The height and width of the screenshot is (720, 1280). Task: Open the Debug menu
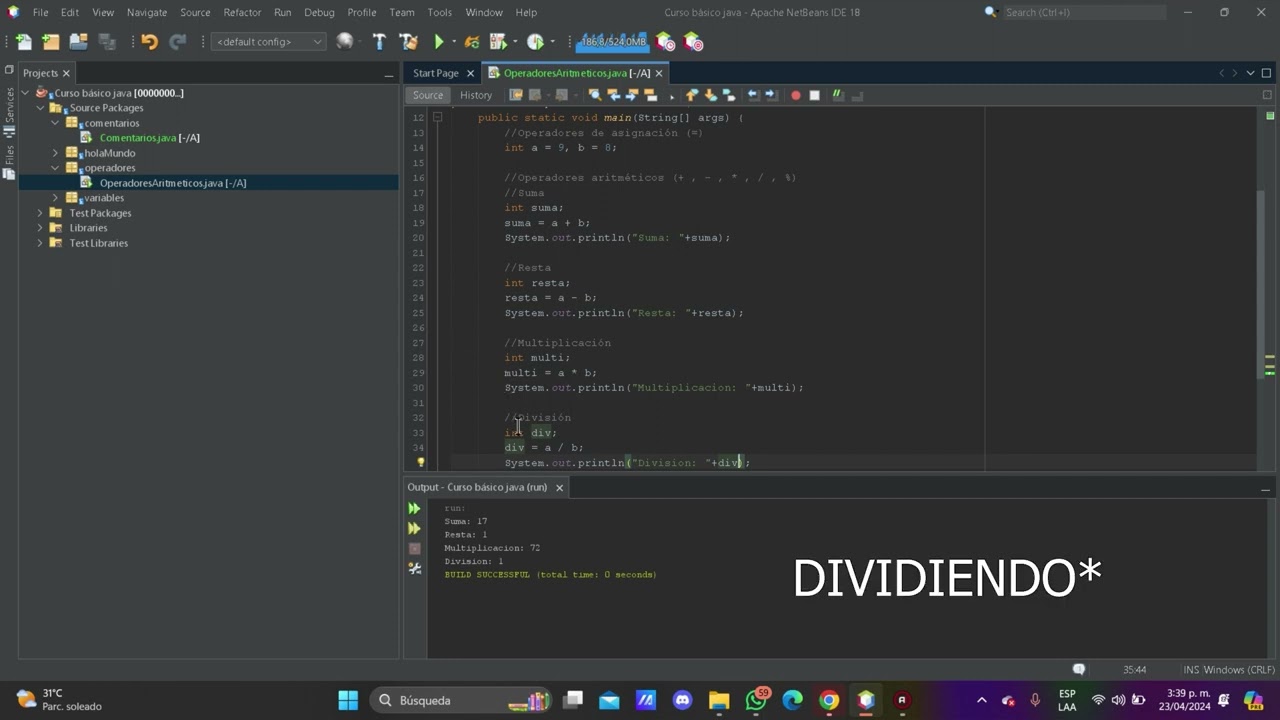tap(319, 12)
